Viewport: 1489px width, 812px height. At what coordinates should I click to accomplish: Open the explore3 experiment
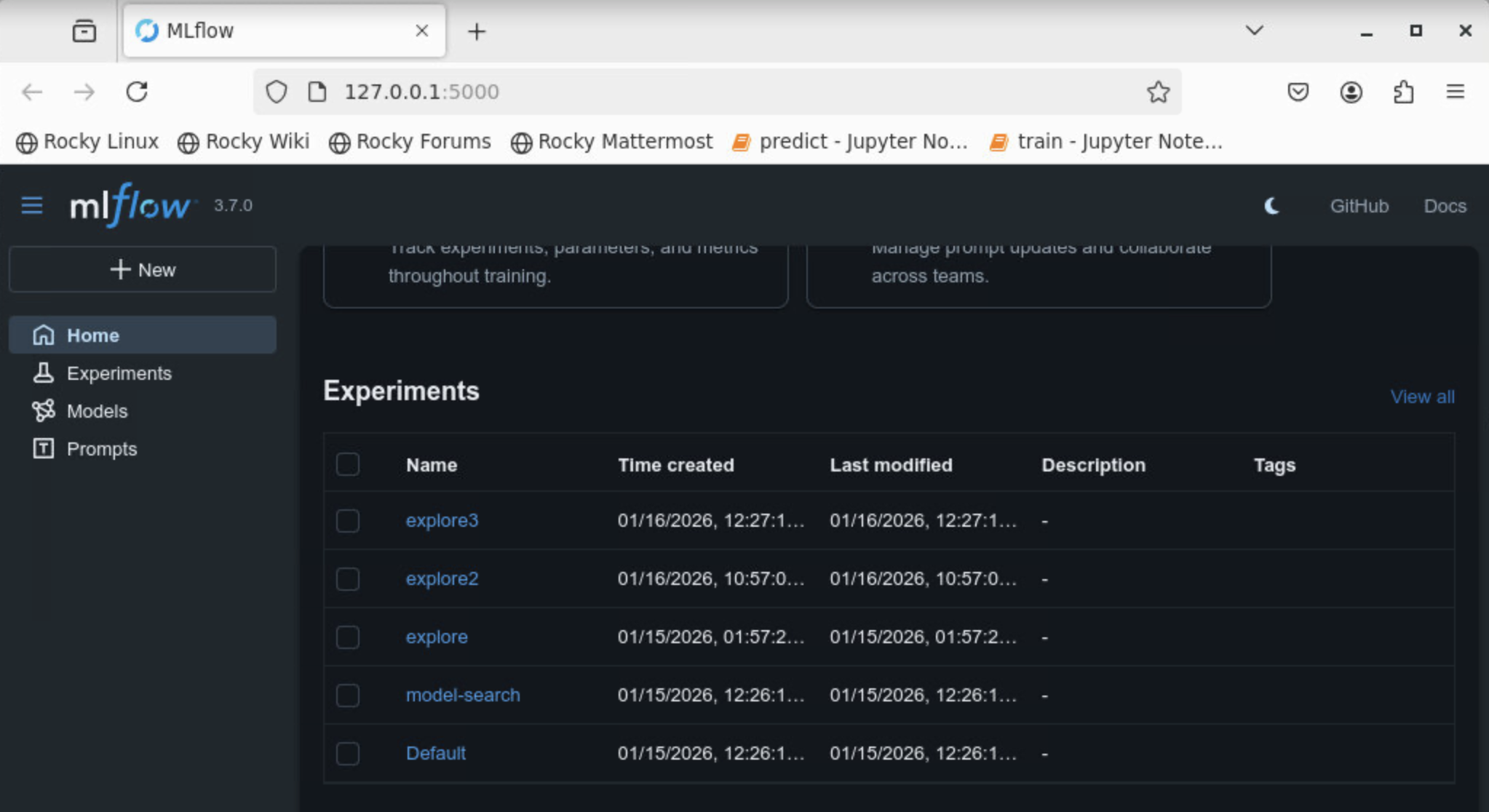442,520
